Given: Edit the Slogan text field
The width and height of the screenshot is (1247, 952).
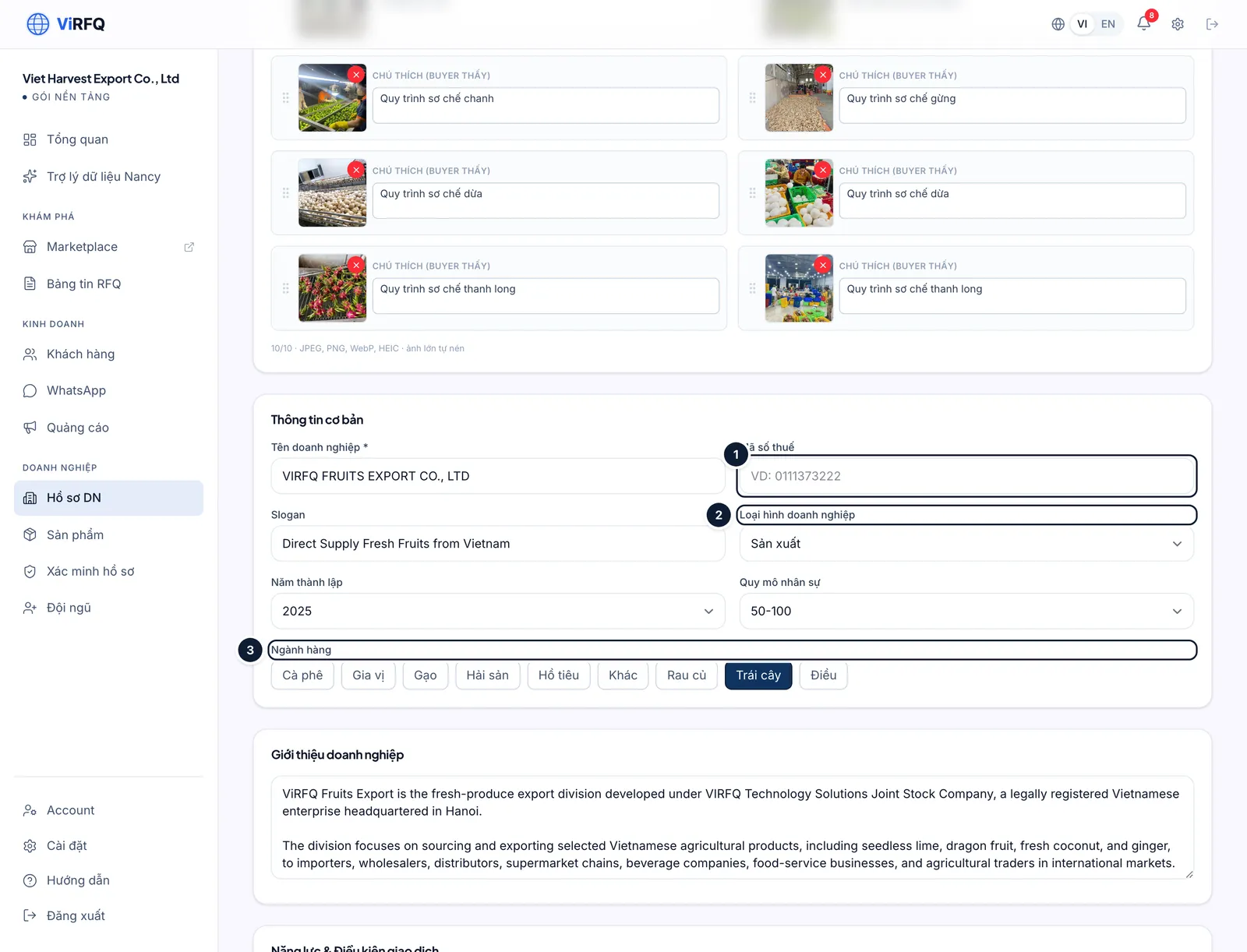Looking at the screenshot, I should (x=498, y=544).
